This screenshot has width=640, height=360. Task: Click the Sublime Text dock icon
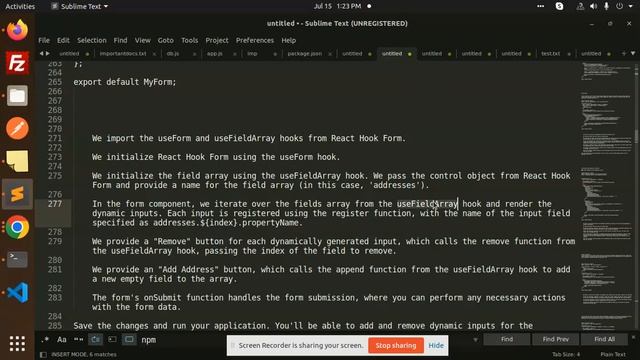tap(17, 194)
